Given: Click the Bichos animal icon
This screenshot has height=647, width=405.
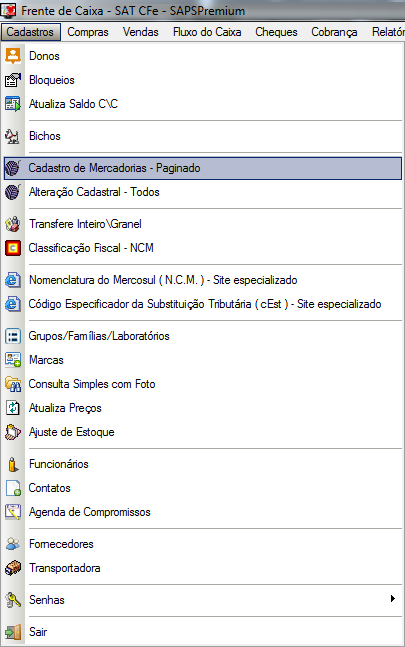Looking at the screenshot, I should tap(13, 136).
